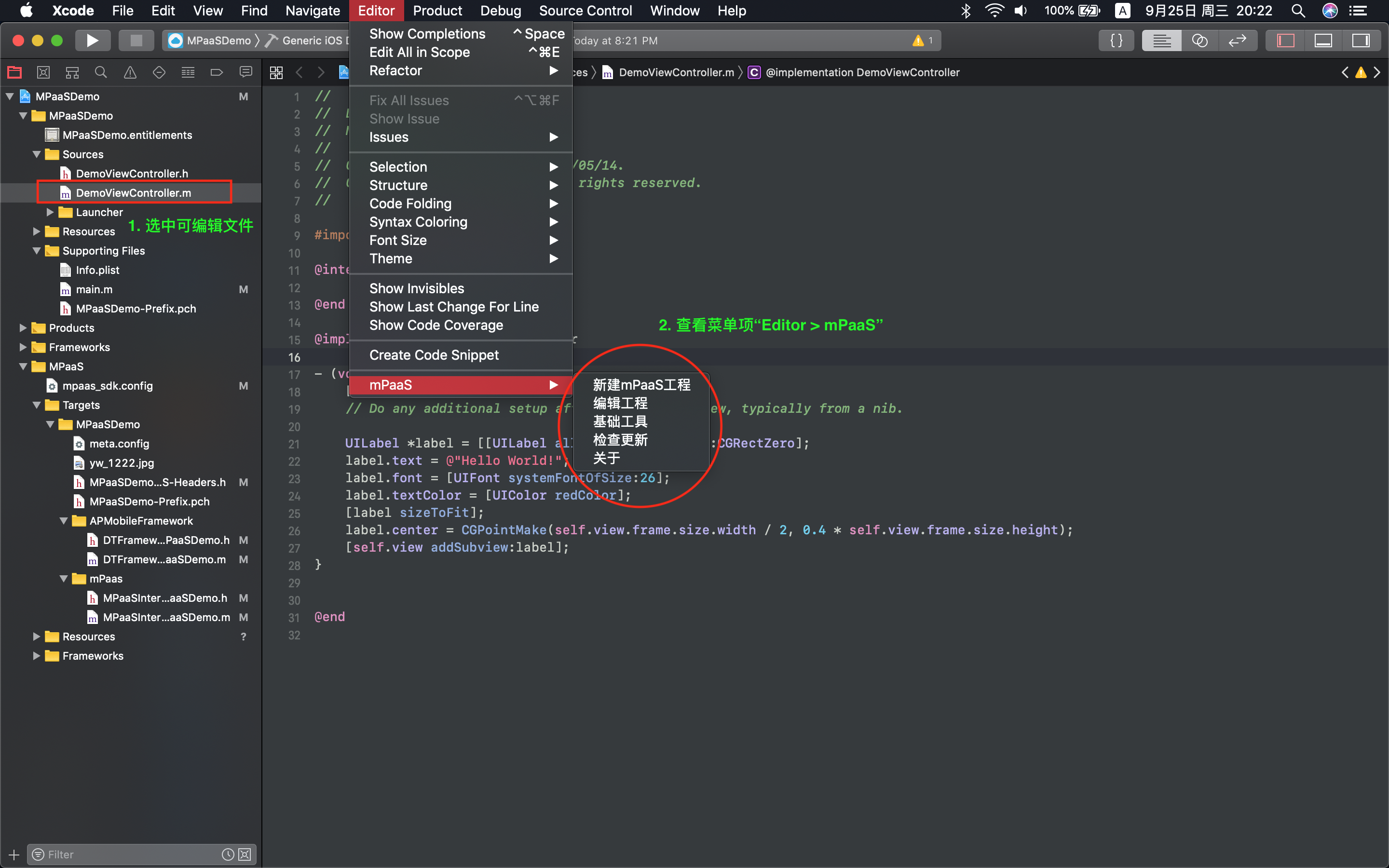Select mpaas_sdk.config file
The height and width of the screenshot is (868, 1389).
[x=107, y=386]
